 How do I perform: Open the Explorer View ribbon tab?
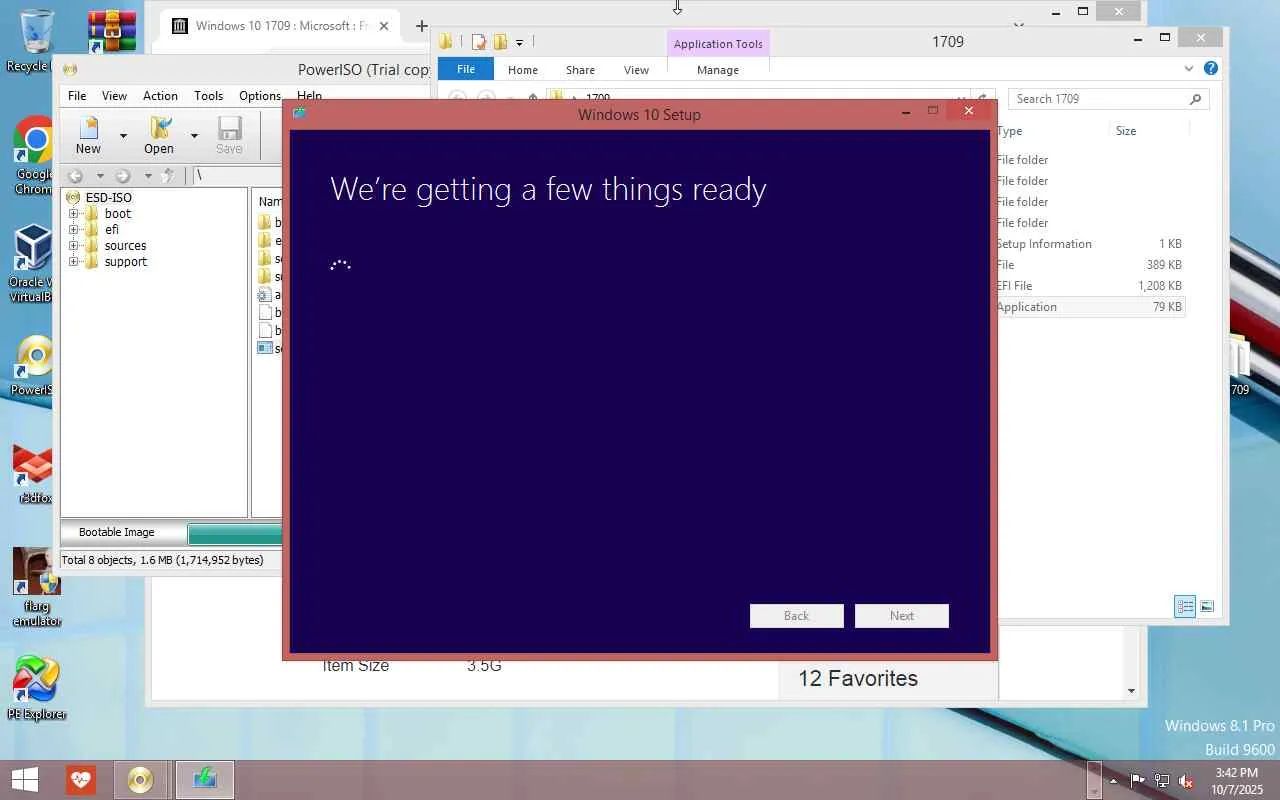(x=636, y=70)
